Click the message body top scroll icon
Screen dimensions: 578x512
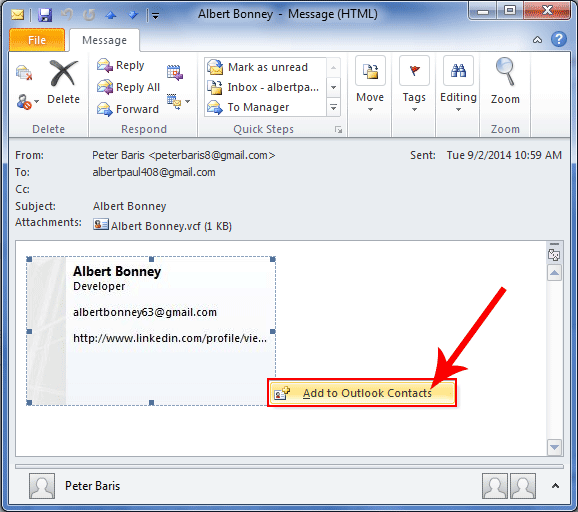tap(554, 254)
